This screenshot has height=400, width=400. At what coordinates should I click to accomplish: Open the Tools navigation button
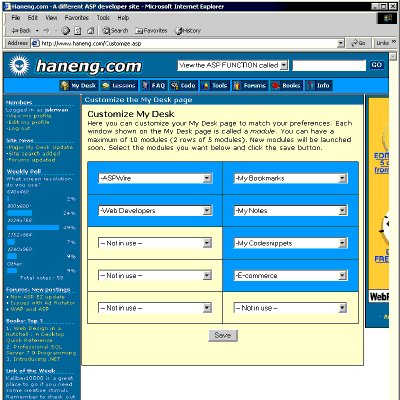214,86
